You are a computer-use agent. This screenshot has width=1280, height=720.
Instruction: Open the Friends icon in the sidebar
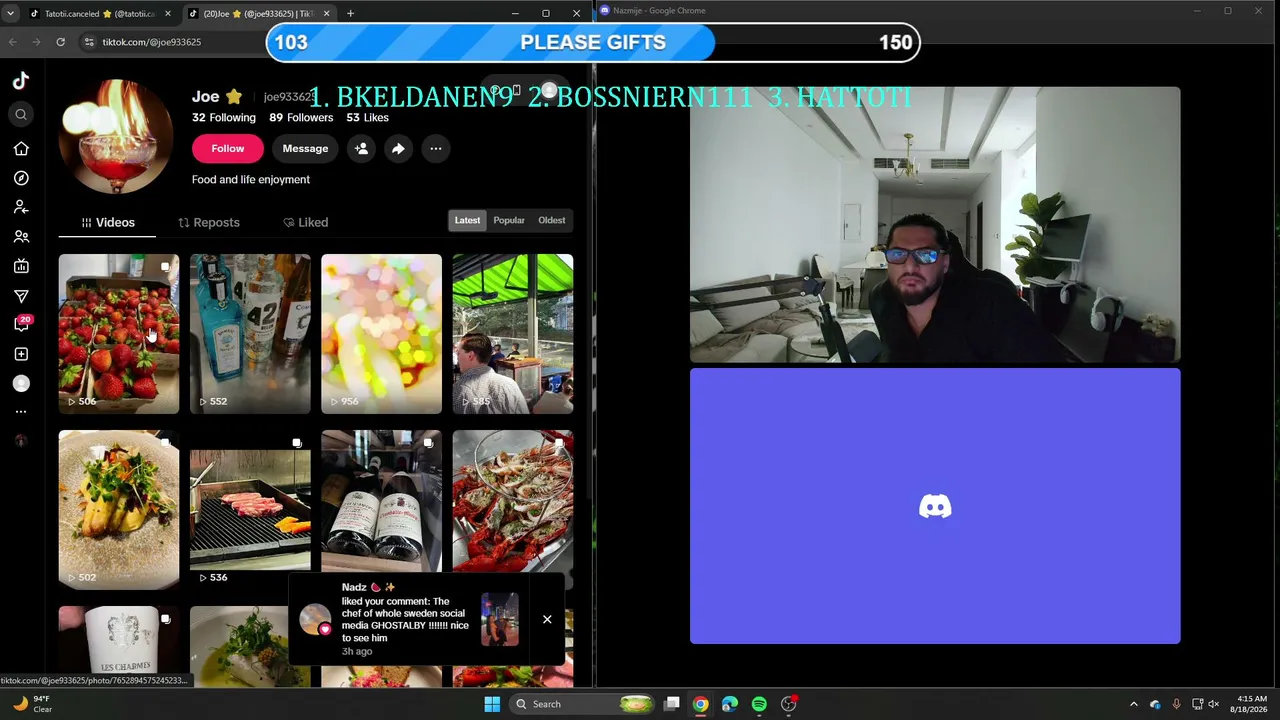(x=21, y=237)
